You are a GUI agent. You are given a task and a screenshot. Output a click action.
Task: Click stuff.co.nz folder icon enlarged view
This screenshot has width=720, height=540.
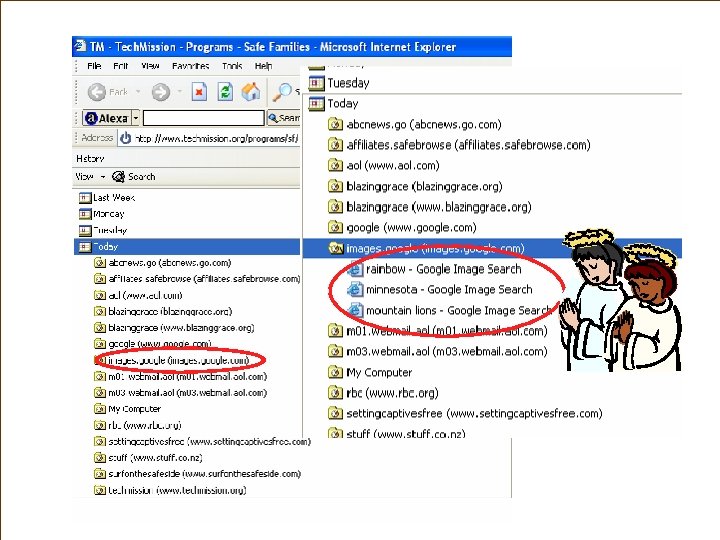coord(335,433)
